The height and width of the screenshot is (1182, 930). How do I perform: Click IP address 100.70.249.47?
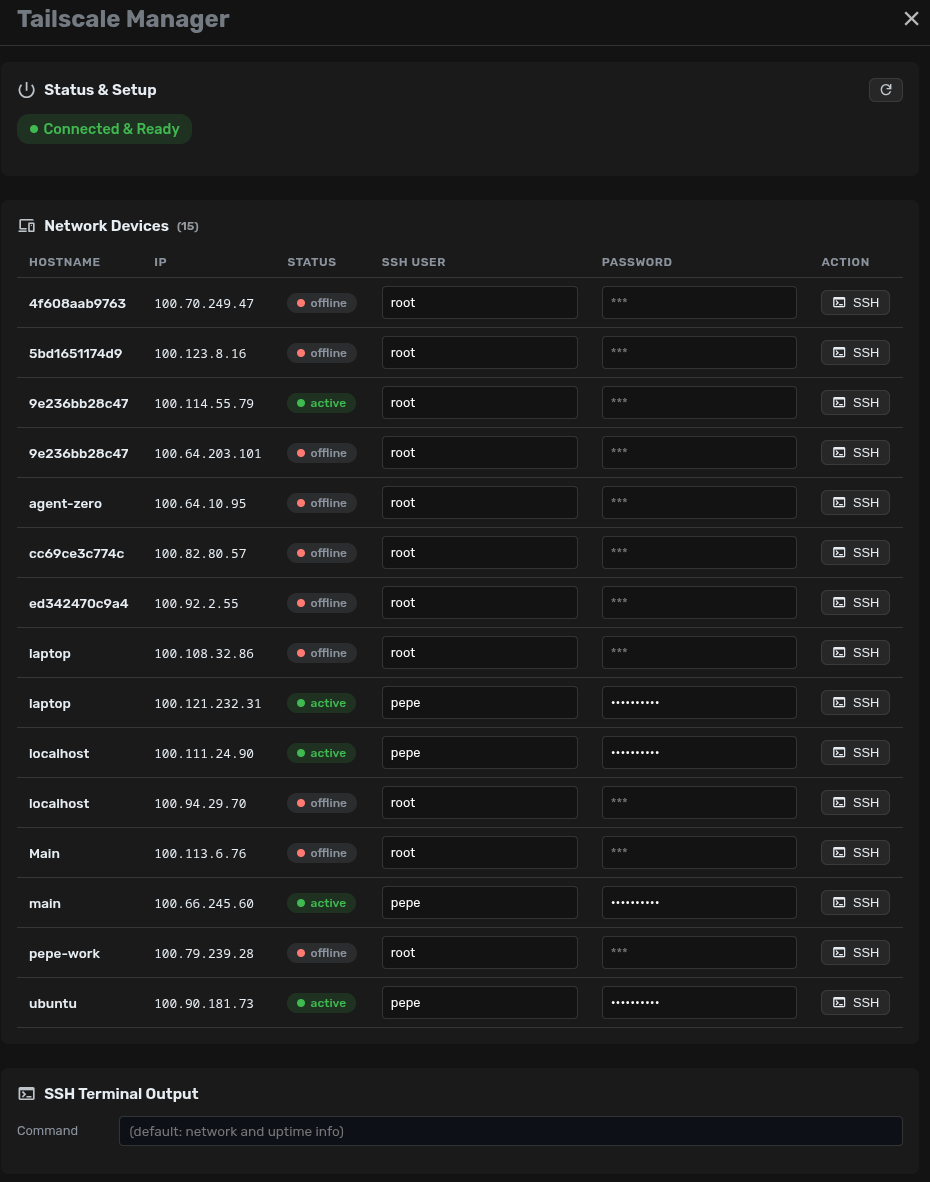point(203,304)
